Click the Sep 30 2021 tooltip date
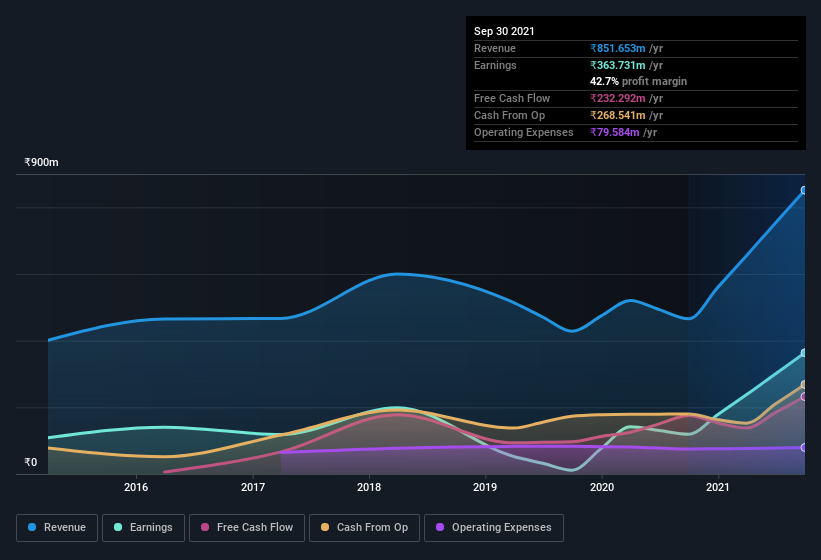This screenshot has height=560, width=821. [504, 31]
